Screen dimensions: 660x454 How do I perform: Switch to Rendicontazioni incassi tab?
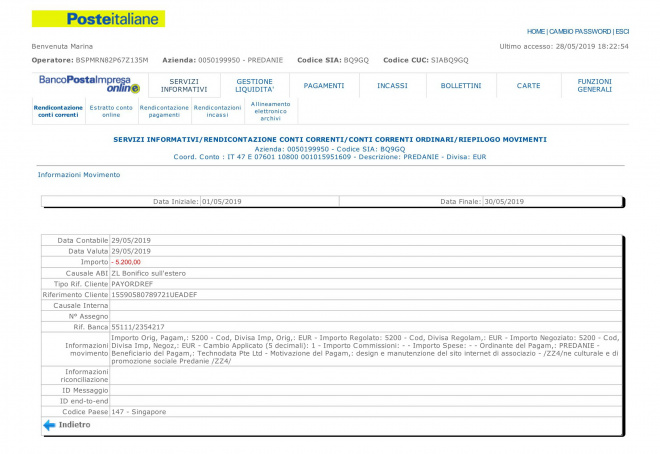pos(217,111)
